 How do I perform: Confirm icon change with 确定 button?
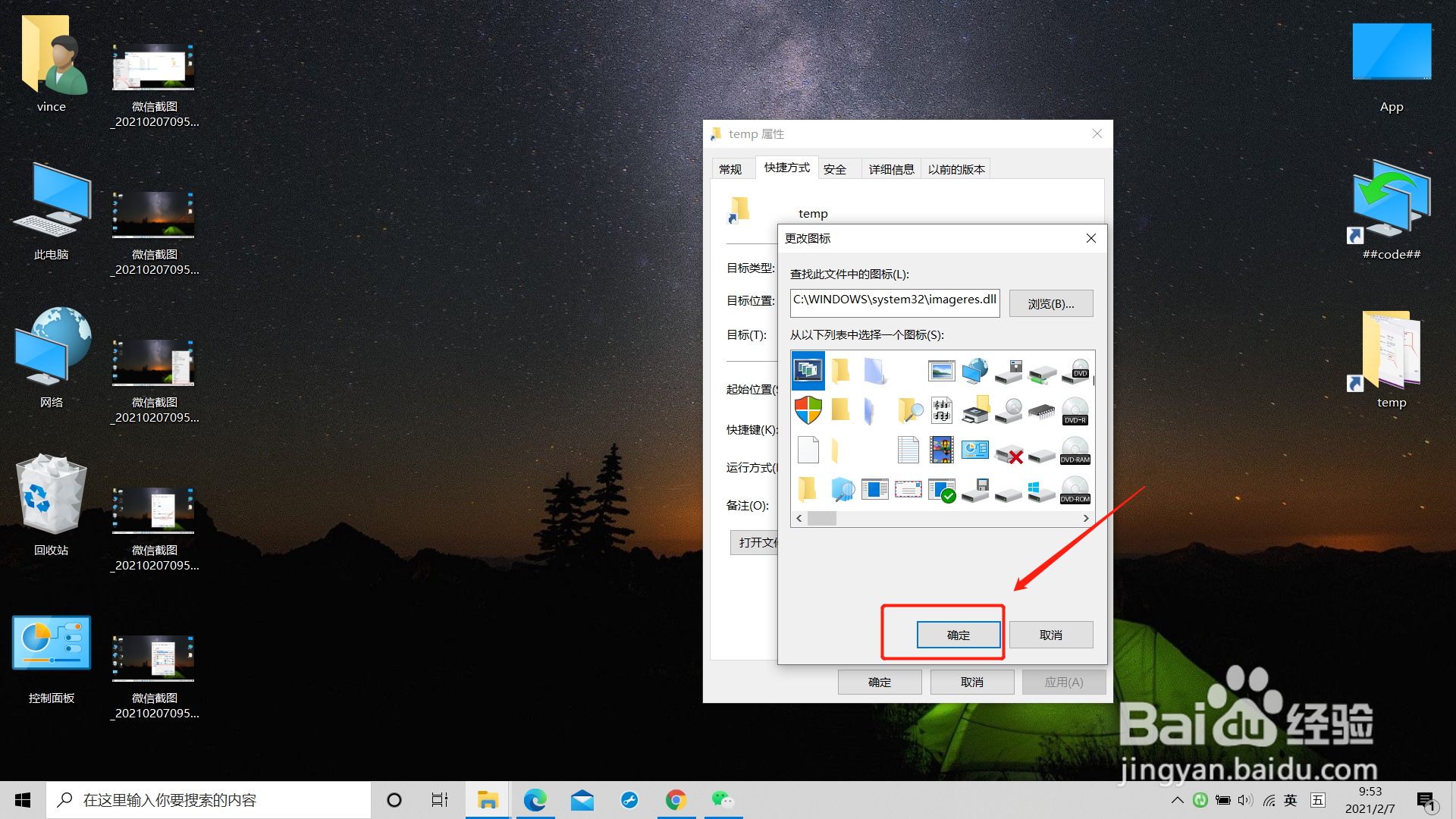coord(958,635)
